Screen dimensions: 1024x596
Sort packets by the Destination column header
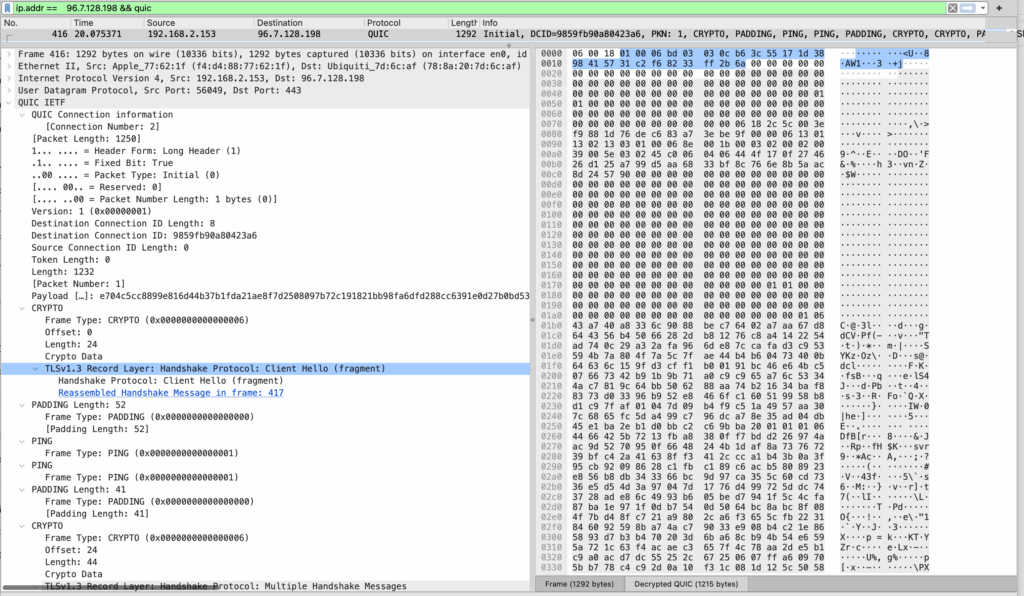click(x=308, y=23)
